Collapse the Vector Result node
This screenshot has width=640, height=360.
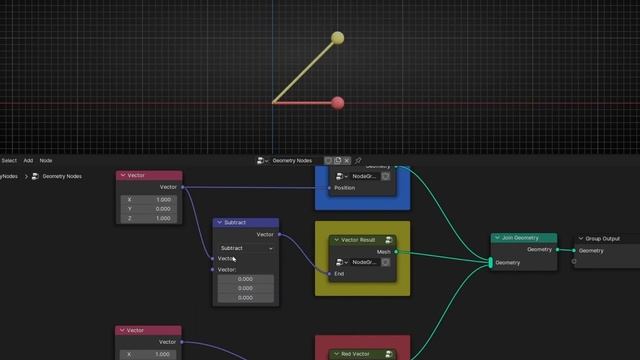pos(336,240)
